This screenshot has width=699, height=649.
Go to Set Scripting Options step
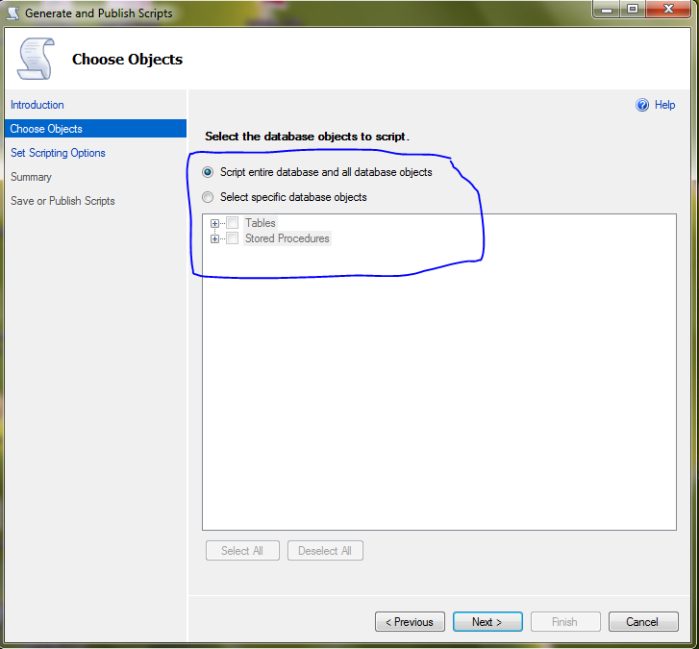tap(58, 153)
